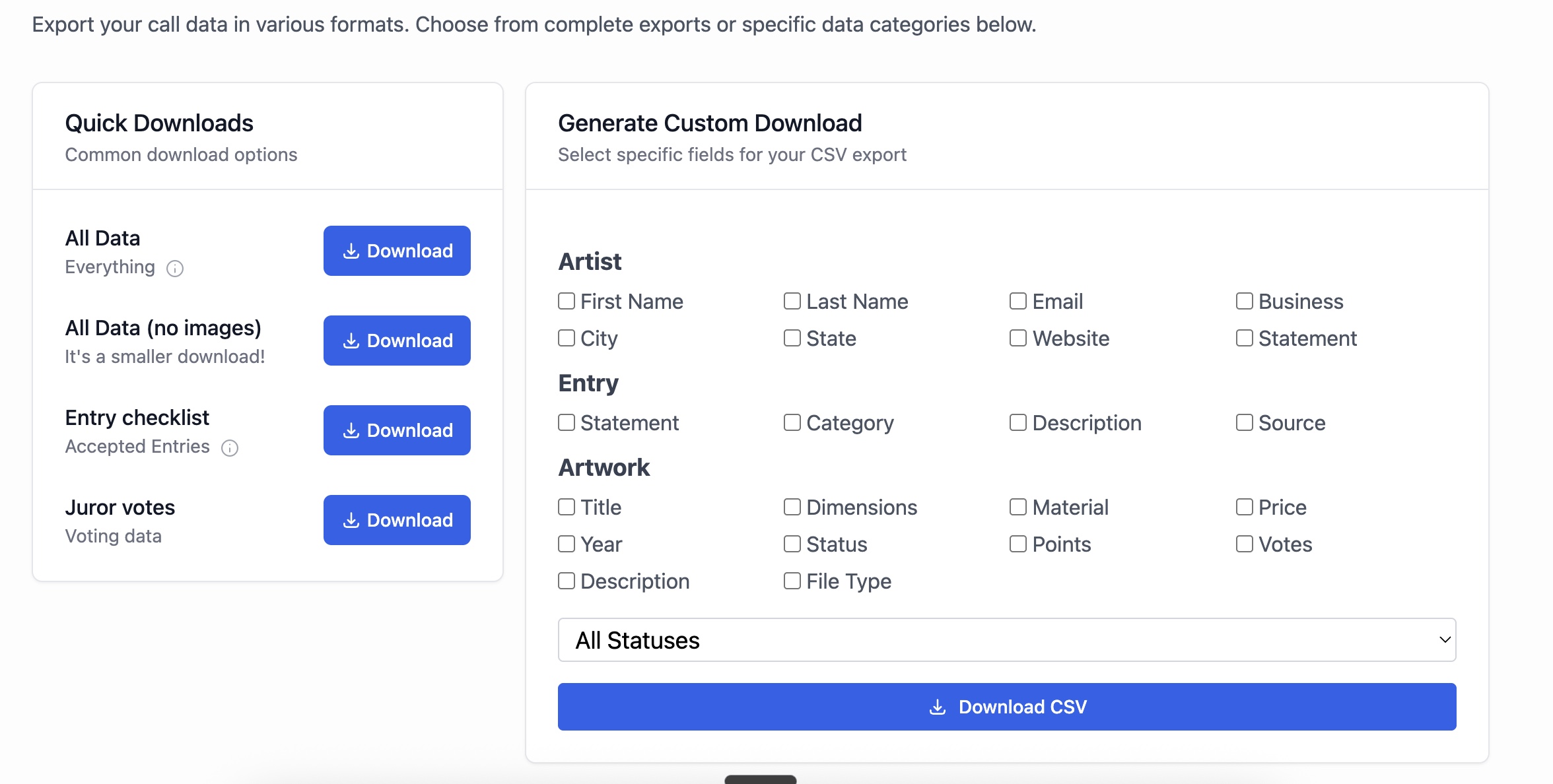Check the entry Category checkbox
The image size is (1553, 784).
(x=792, y=423)
